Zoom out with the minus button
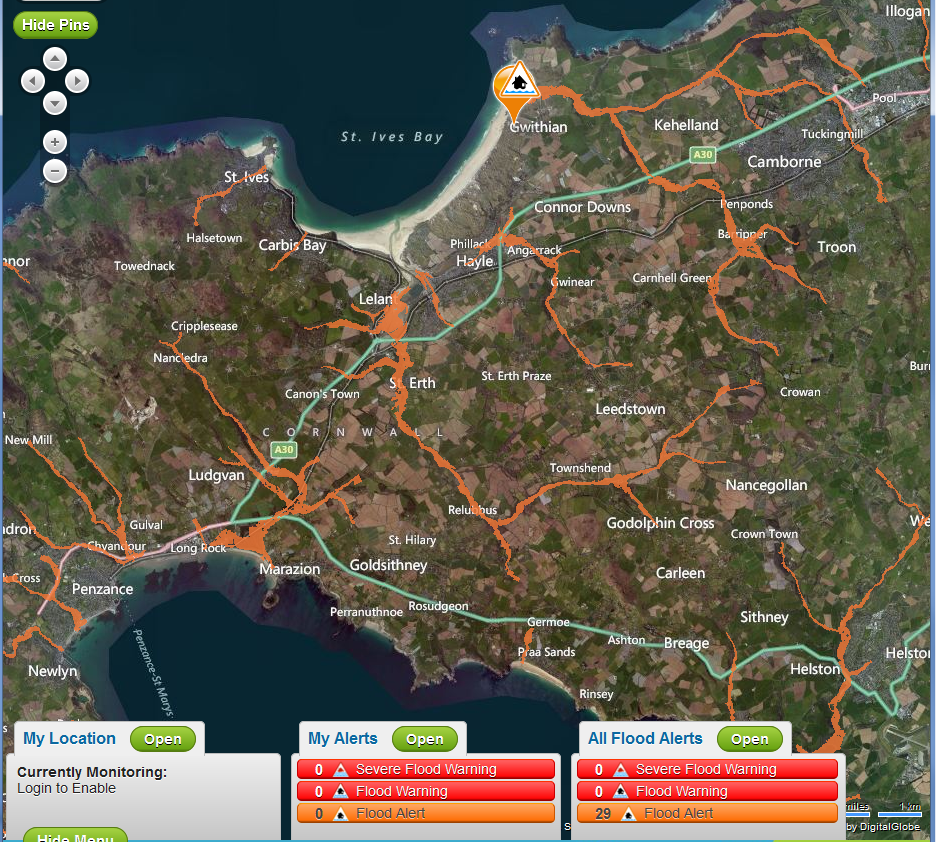This screenshot has width=936, height=842. click(55, 172)
